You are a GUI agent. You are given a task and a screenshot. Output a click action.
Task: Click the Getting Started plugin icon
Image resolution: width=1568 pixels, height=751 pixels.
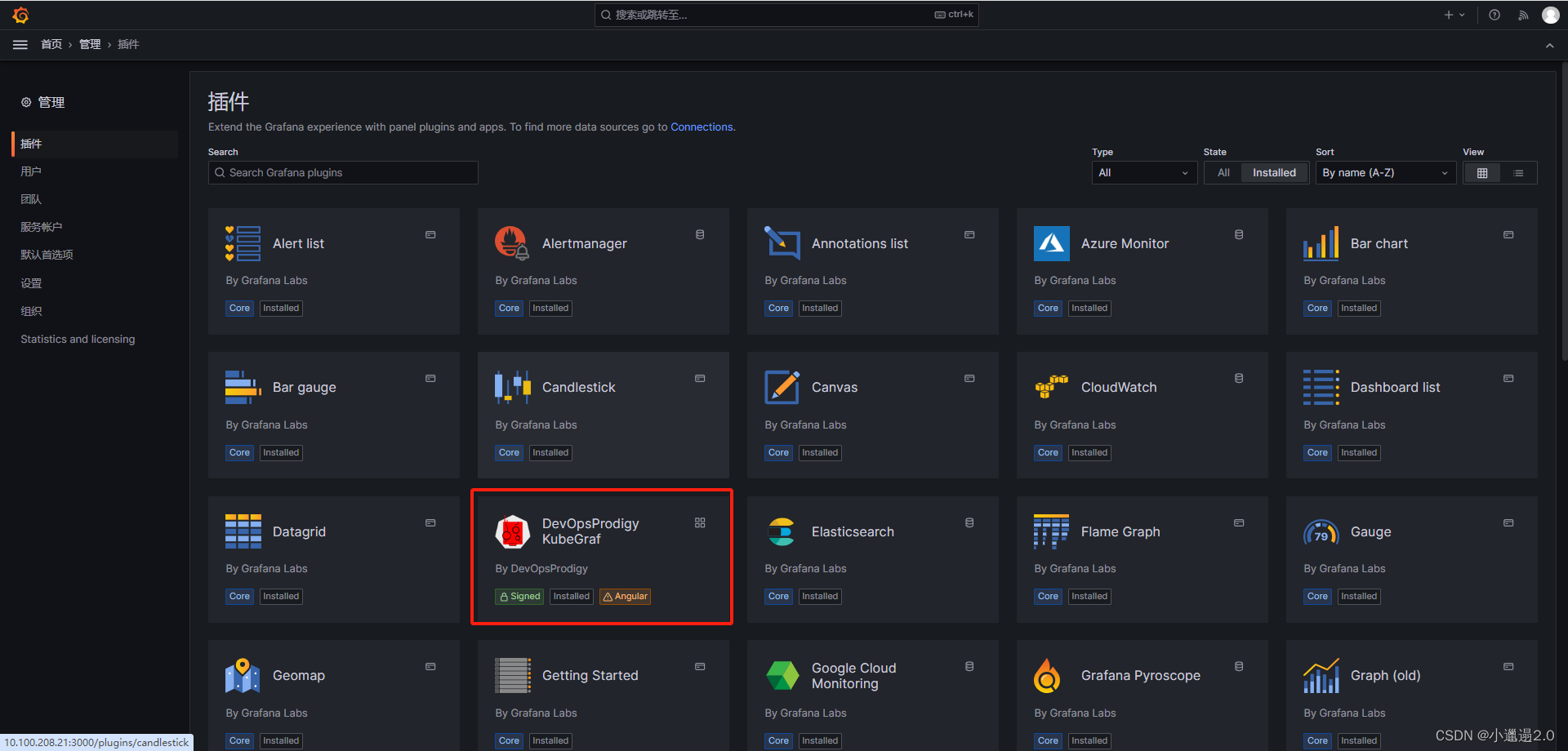pyautogui.click(x=513, y=675)
